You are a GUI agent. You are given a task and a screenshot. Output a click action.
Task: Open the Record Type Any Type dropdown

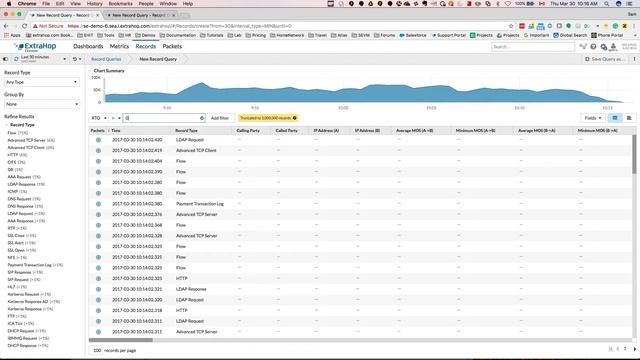point(42,82)
